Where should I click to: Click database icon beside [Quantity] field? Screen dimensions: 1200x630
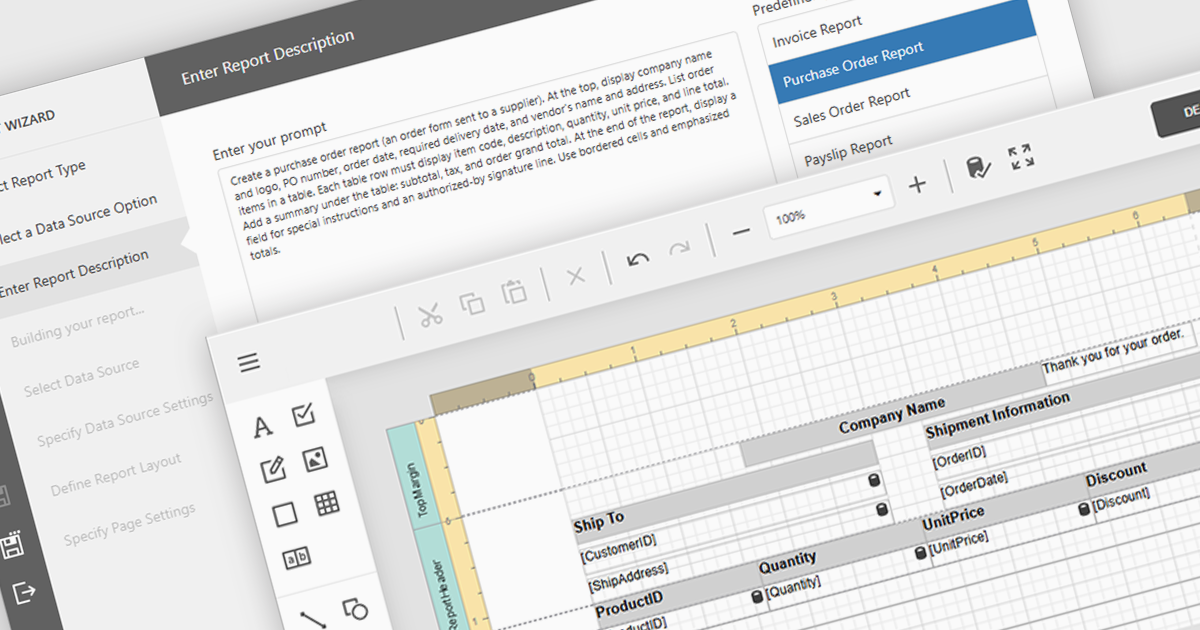click(x=757, y=596)
